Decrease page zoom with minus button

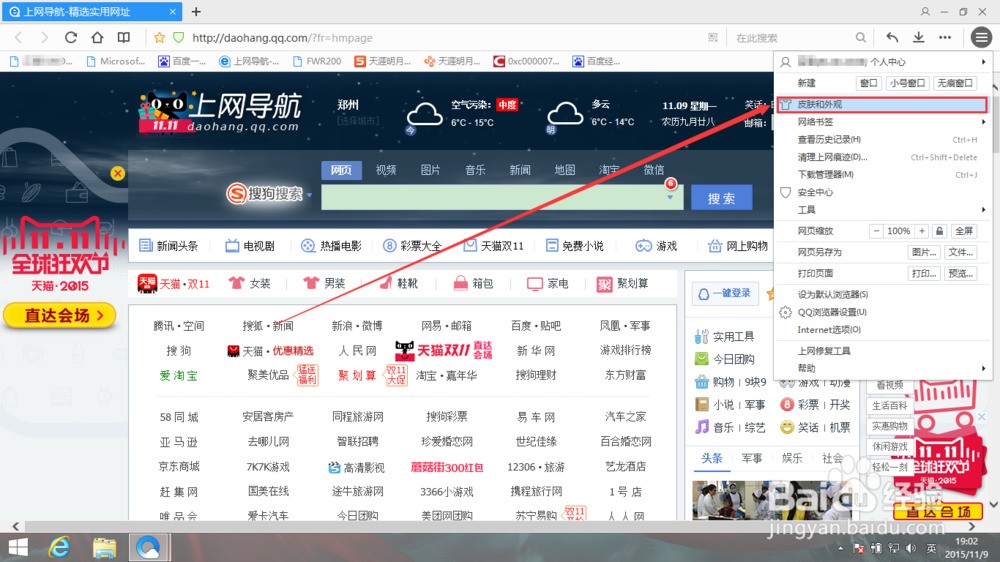point(876,231)
